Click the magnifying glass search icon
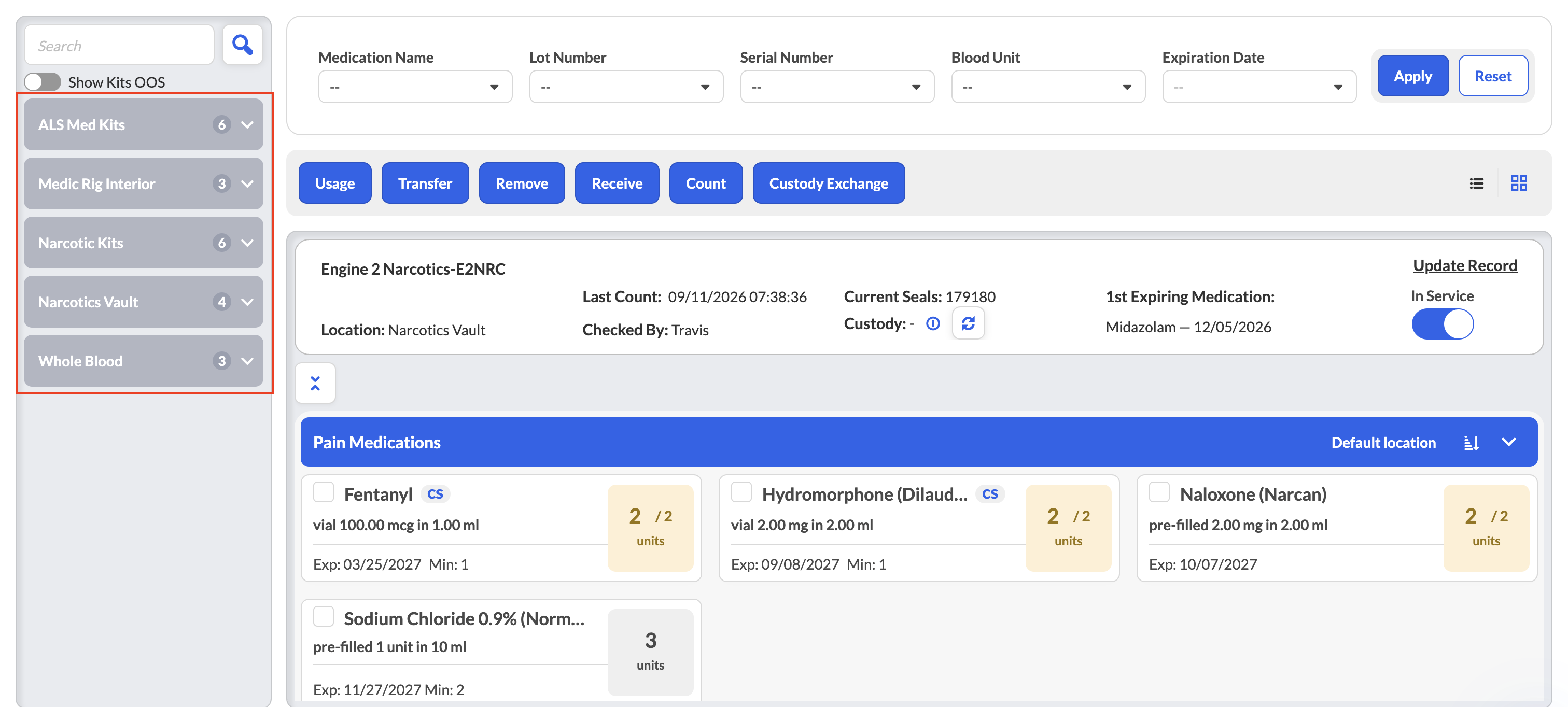The width and height of the screenshot is (1568, 707). (242, 45)
